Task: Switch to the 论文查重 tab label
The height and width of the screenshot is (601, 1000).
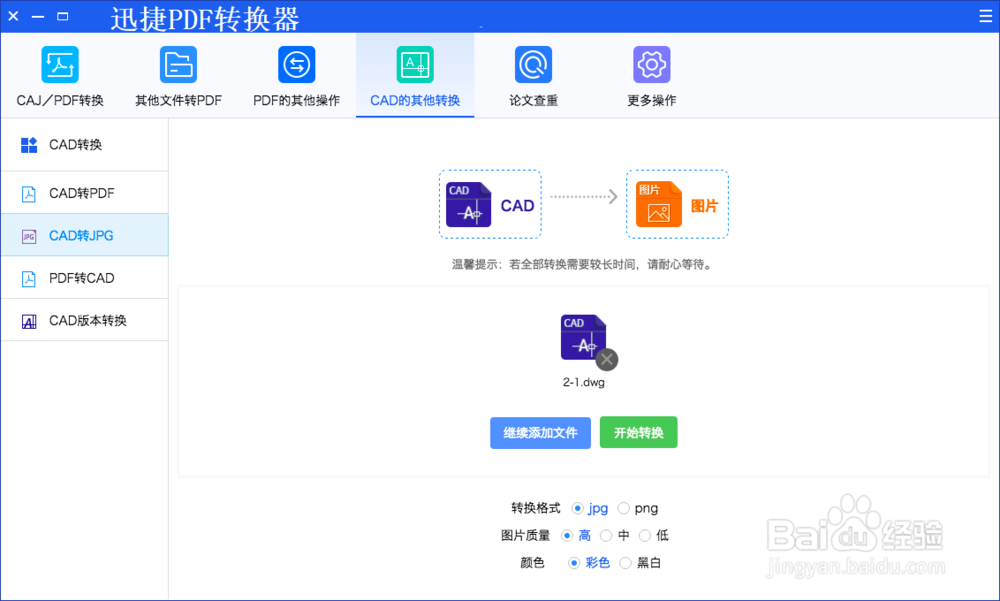Action: coord(533,101)
